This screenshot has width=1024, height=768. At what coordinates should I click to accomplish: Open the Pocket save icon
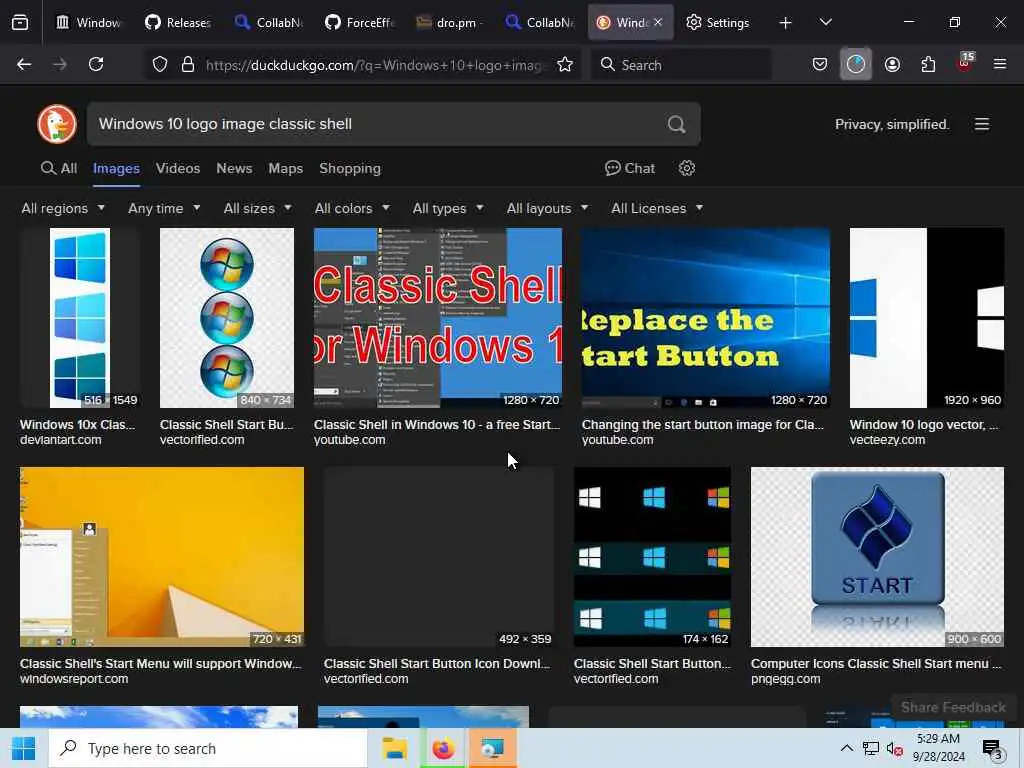pyautogui.click(x=820, y=64)
